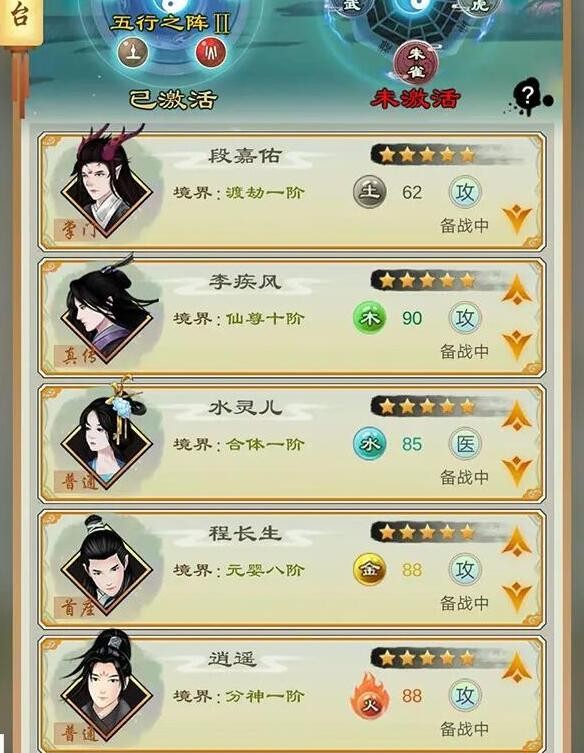The width and height of the screenshot is (584, 753).
Task: Toggle 备战中 status for 段嘉佑
Action: 464,226
